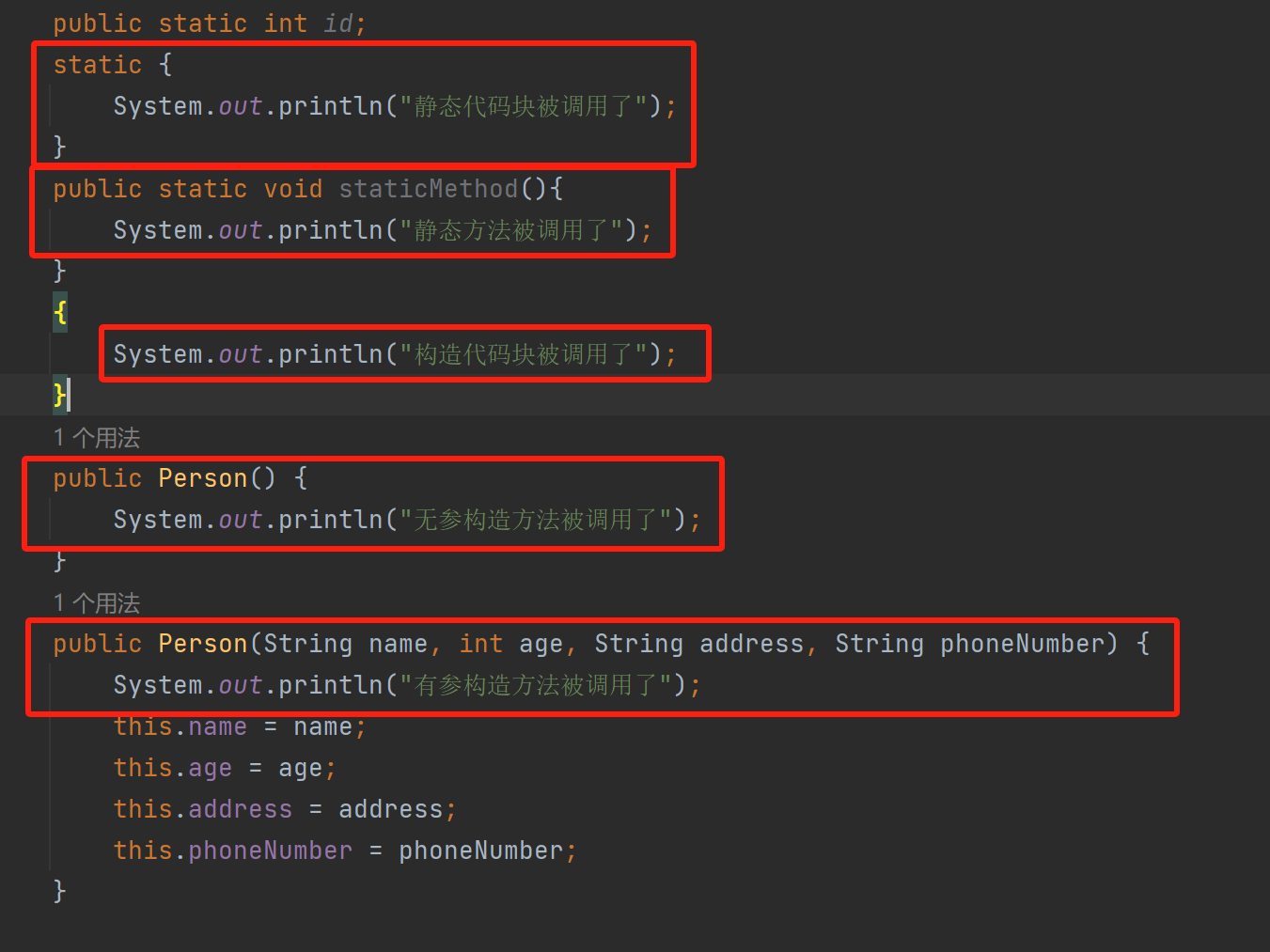
Task: Click the "构造代码块被调用了" string literal
Action: [x=524, y=354]
